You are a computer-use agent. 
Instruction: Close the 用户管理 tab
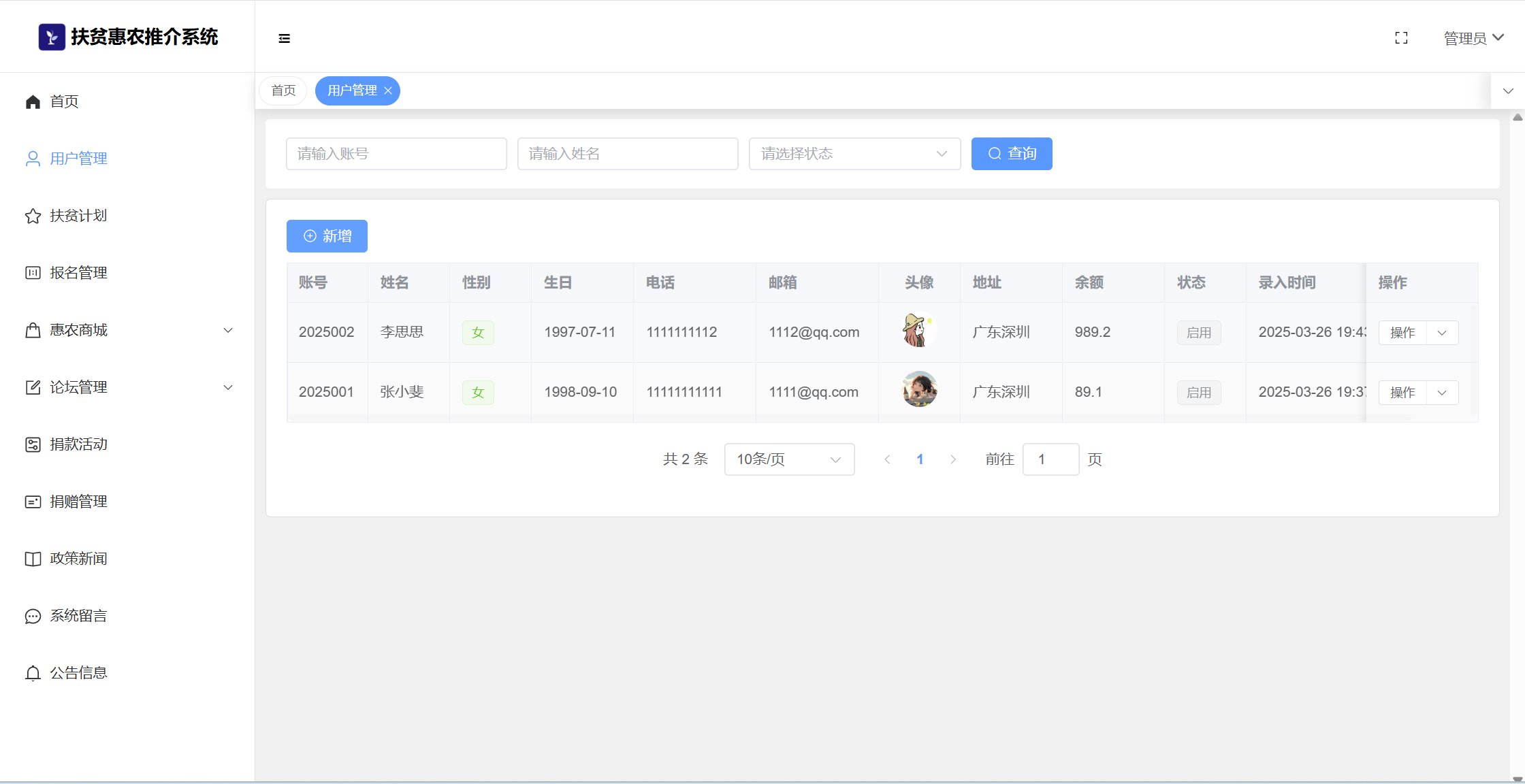point(388,91)
